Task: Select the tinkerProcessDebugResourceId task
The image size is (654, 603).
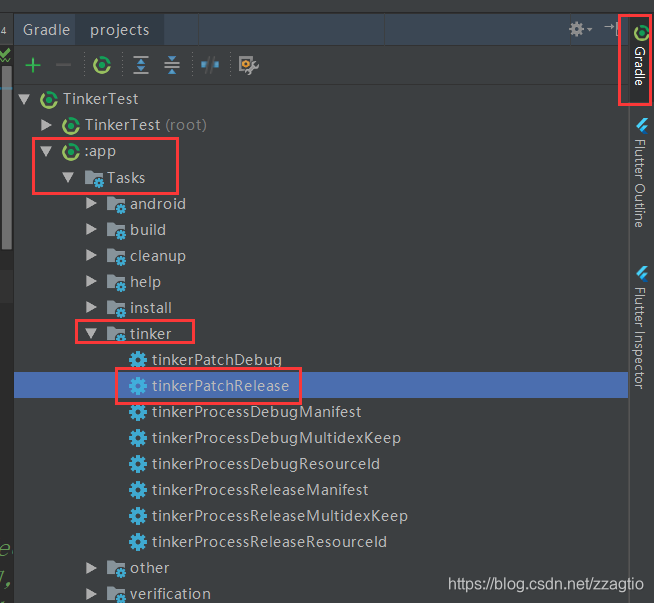Action: click(x=266, y=464)
